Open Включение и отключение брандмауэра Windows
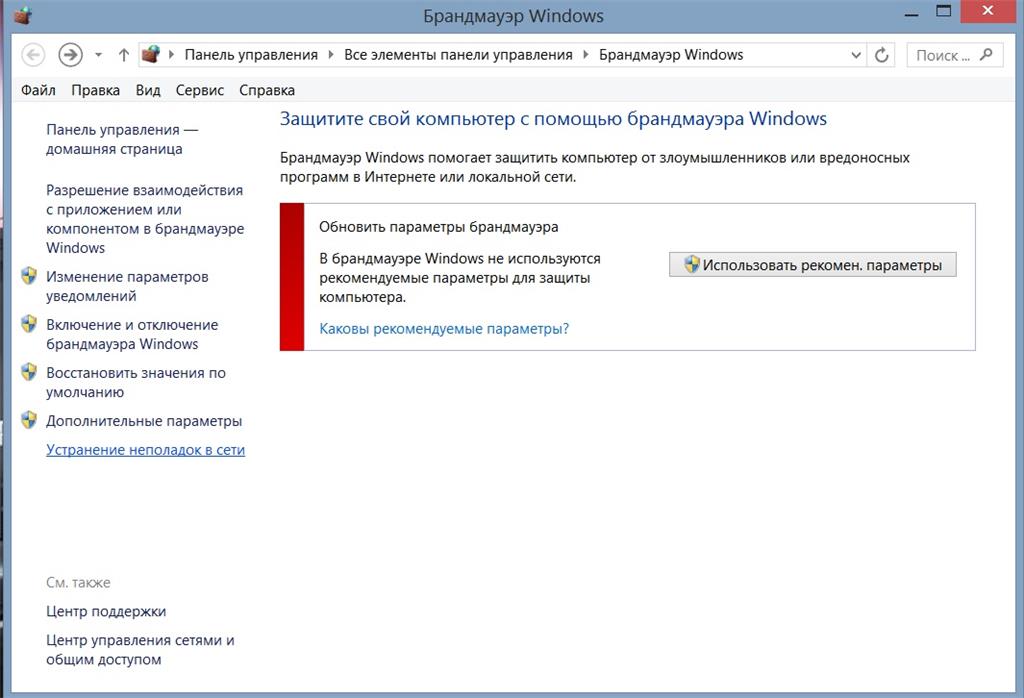The height and width of the screenshot is (698, 1024). click(x=133, y=334)
